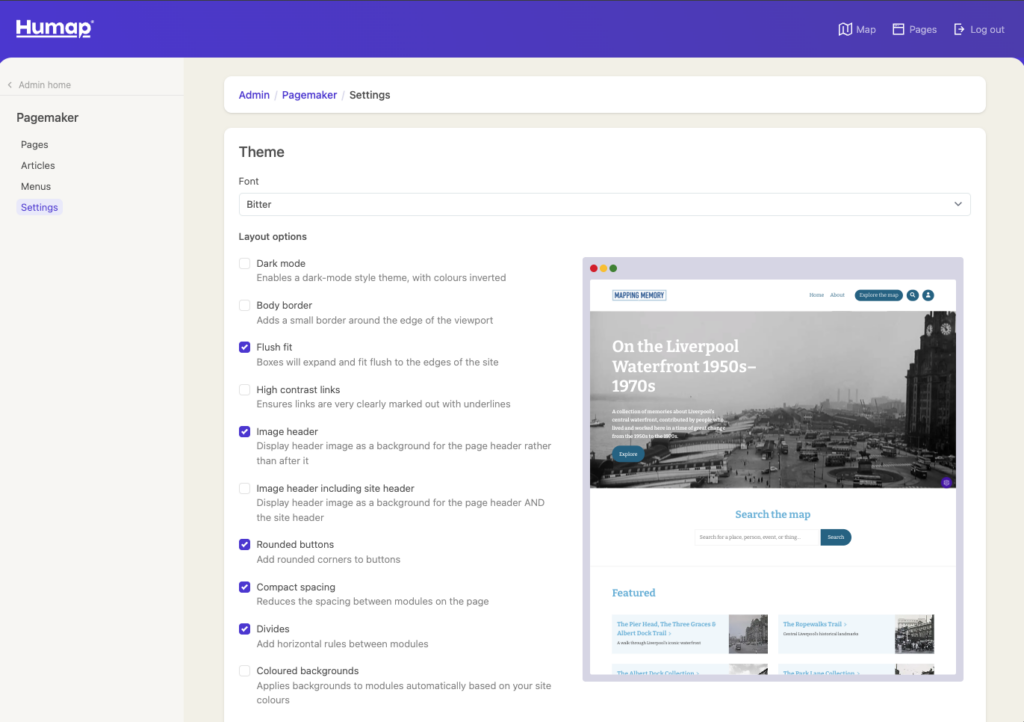Click the user profile icon in preview

pyautogui.click(x=928, y=295)
